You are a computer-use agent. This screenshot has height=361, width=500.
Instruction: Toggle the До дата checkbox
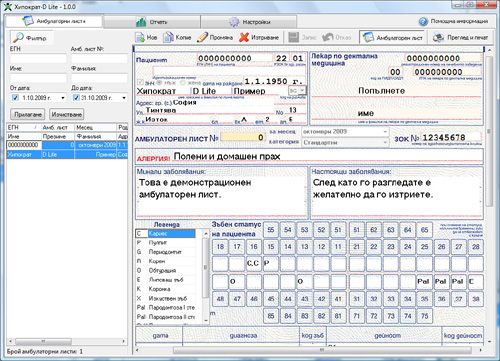pyautogui.click(x=76, y=98)
